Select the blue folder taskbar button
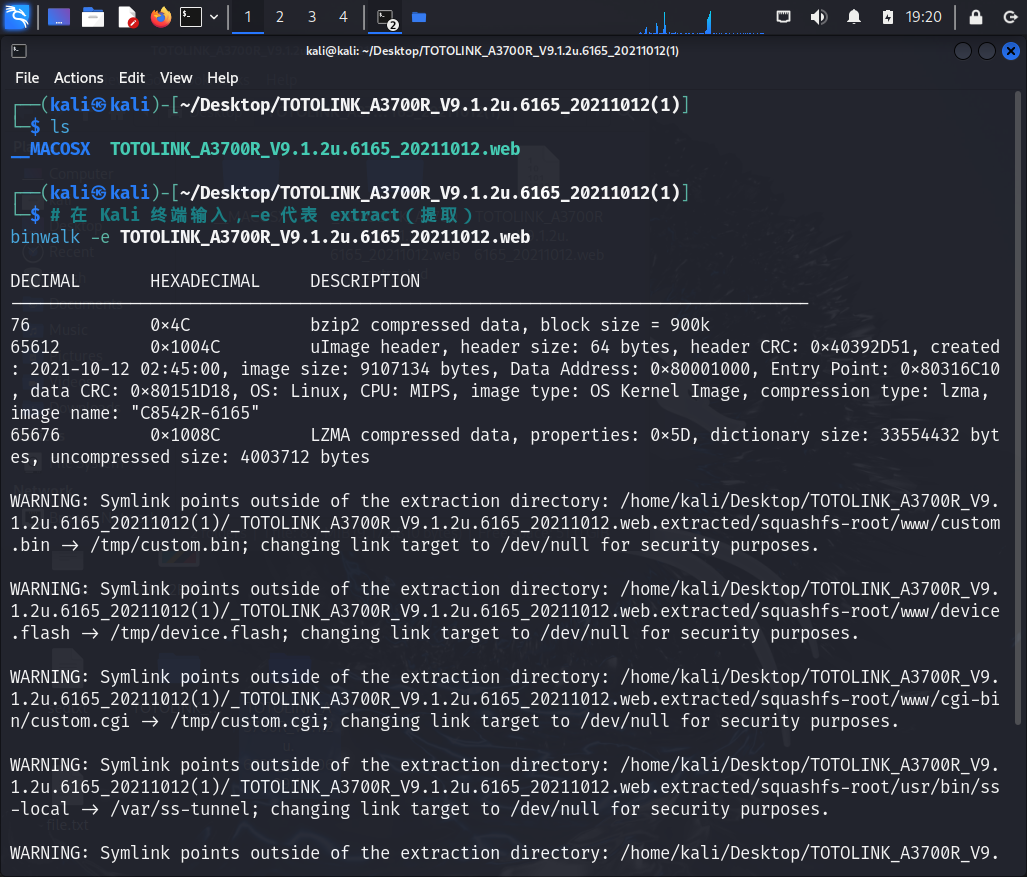This screenshot has width=1027, height=877. click(x=419, y=17)
